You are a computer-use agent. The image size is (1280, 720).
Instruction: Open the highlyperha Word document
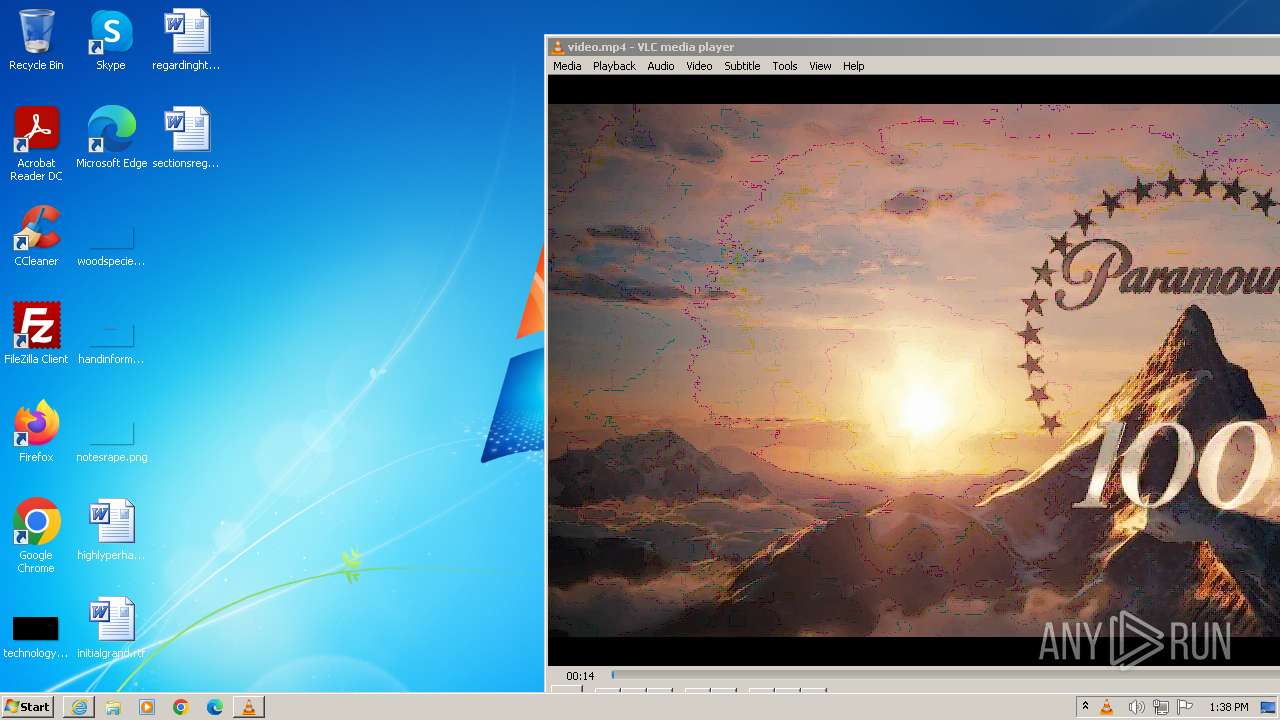tap(111, 530)
